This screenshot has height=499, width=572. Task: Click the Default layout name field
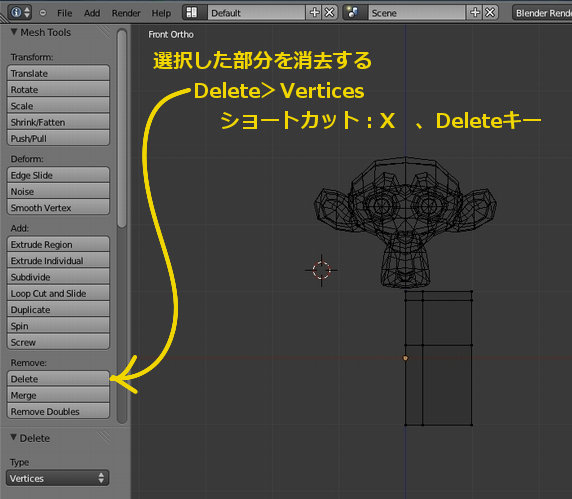tap(256, 13)
